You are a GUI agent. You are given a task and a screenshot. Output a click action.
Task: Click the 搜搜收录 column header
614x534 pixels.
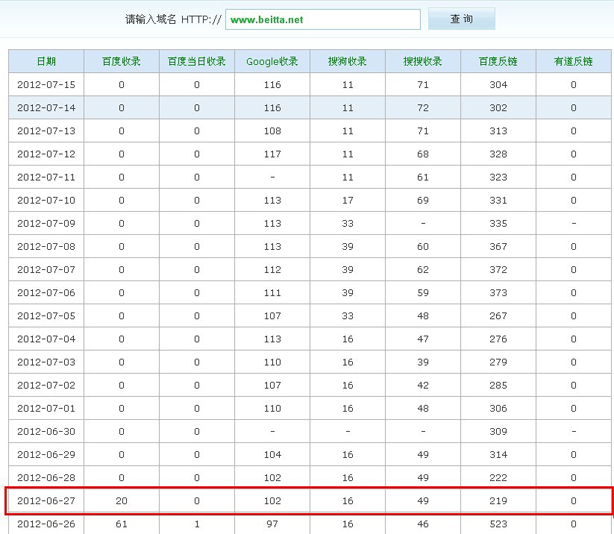423,62
